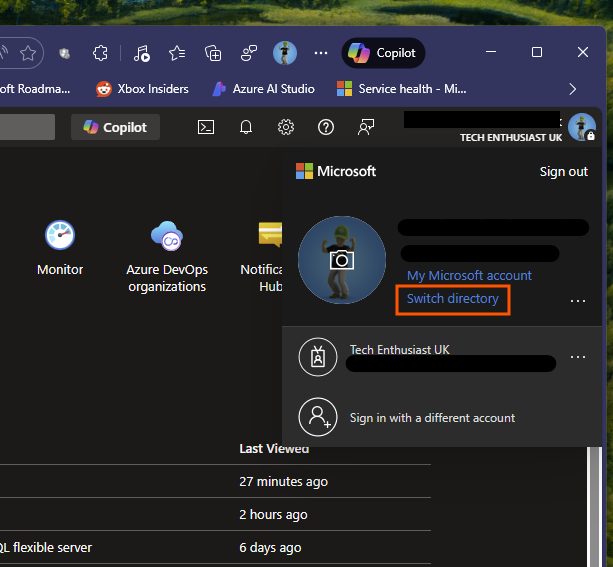This screenshot has height=567, width=613.
Task: Open the Collections icon in Edge toolbar
Action: coord(213,53)
